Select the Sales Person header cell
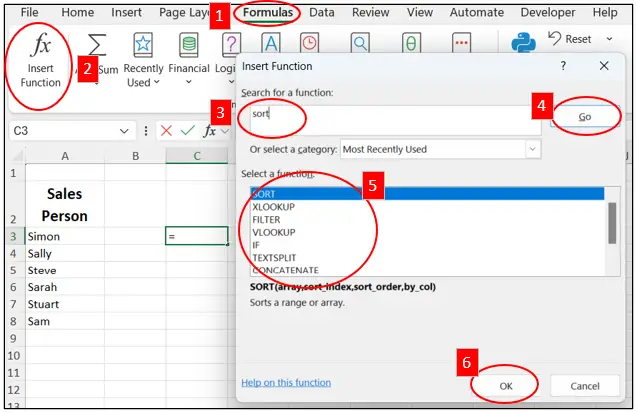 65,205
